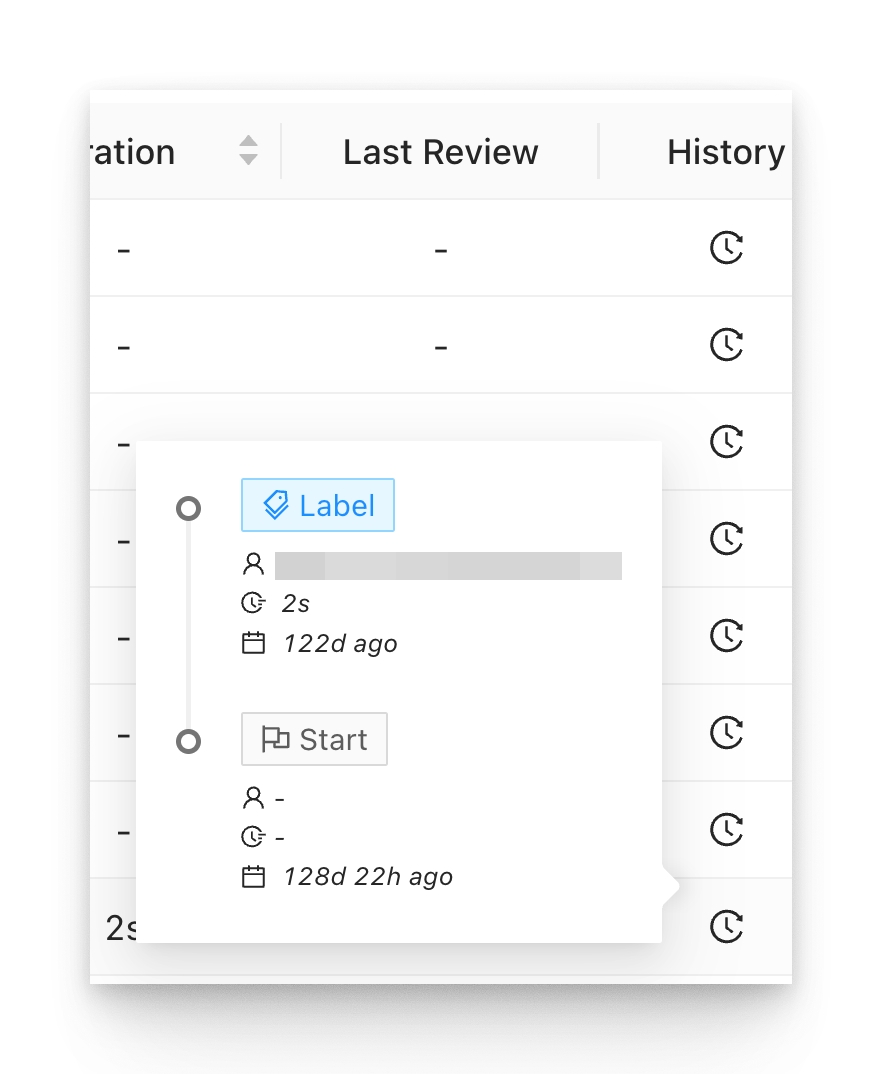Click the grey Start tag in the history popover
Viewport: 882px width, 1074px height.
pyautogui.click(x=314, y=739)
